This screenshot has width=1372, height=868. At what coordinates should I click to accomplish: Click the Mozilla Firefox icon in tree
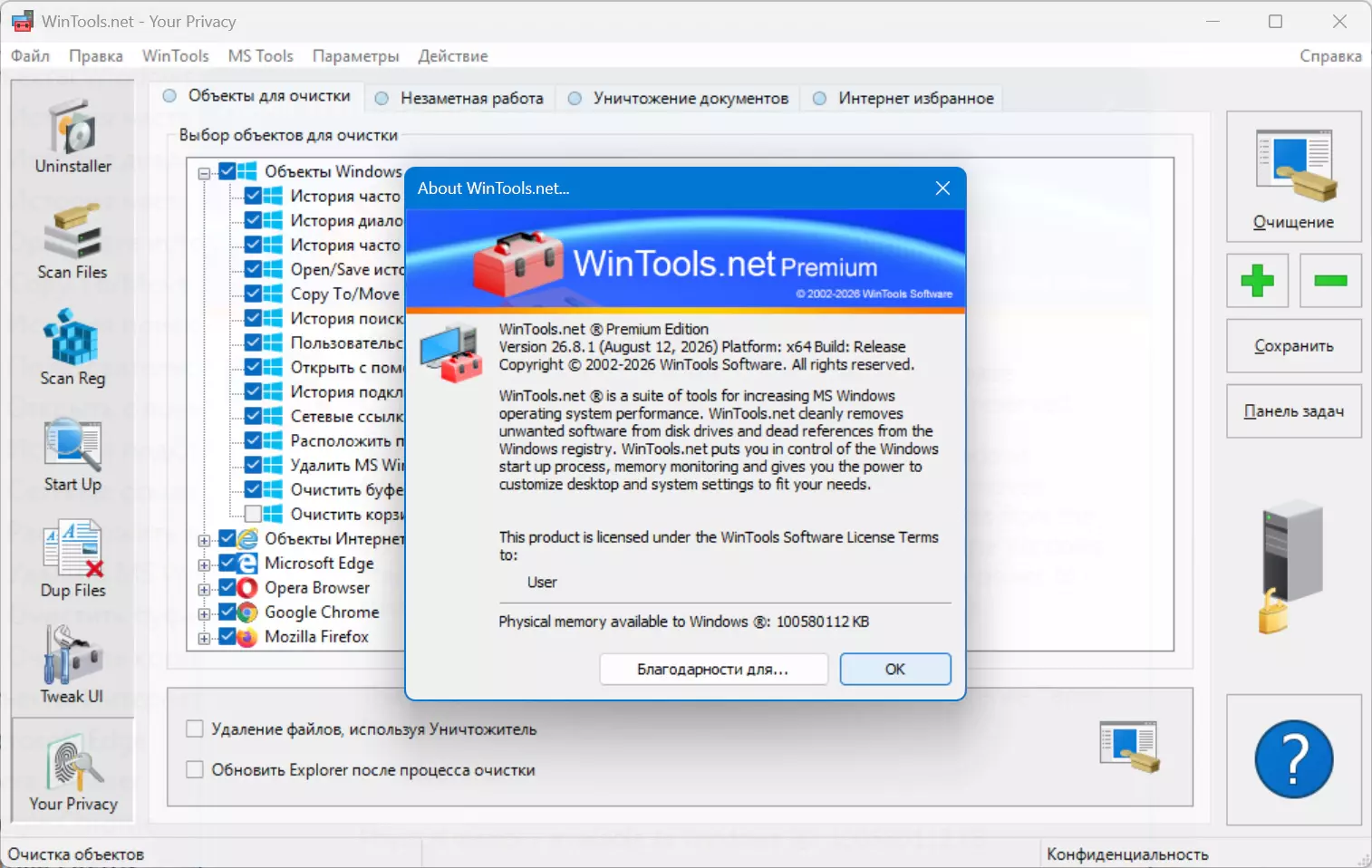[x=247, y=637]
